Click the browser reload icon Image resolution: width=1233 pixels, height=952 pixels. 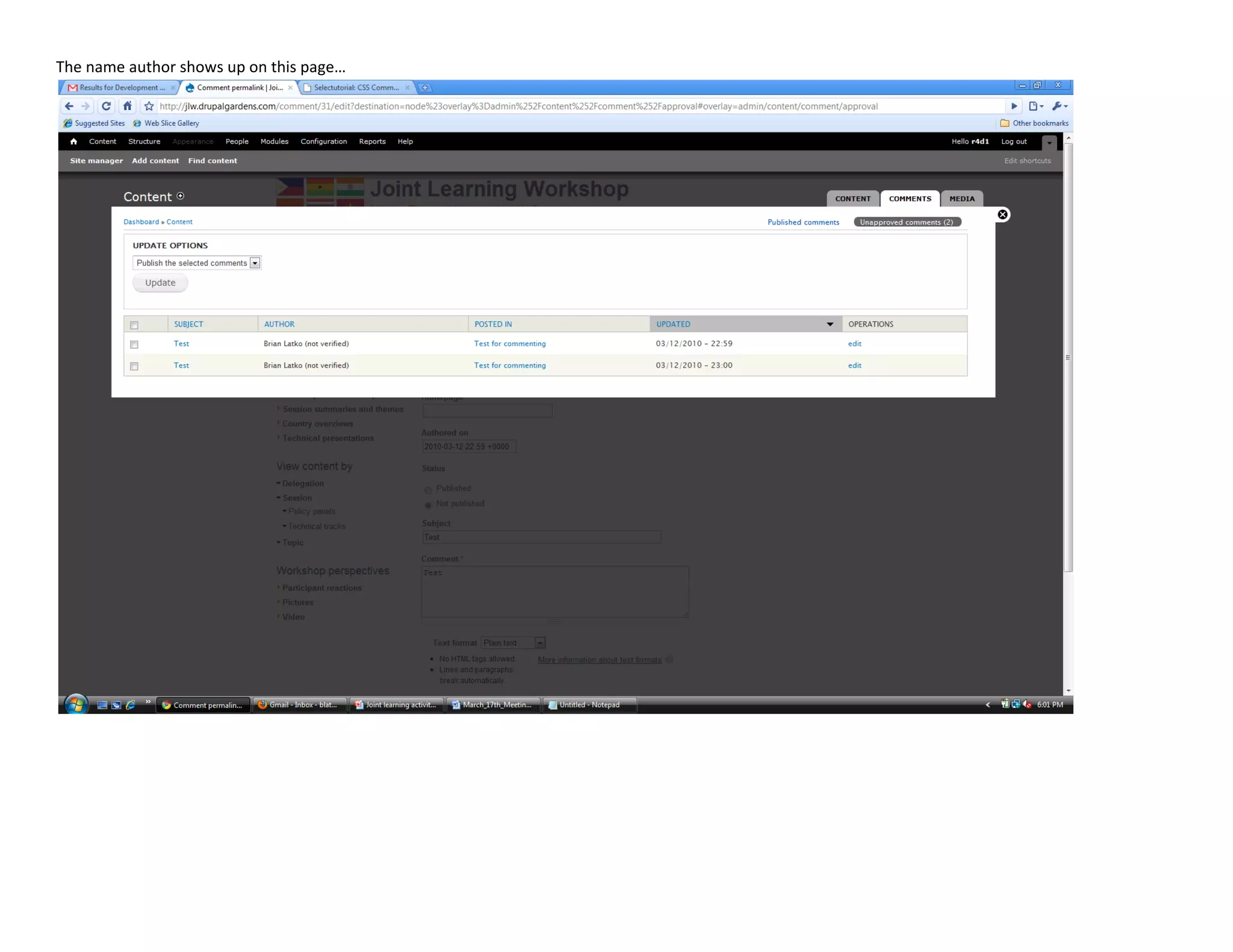click(106, 106)
